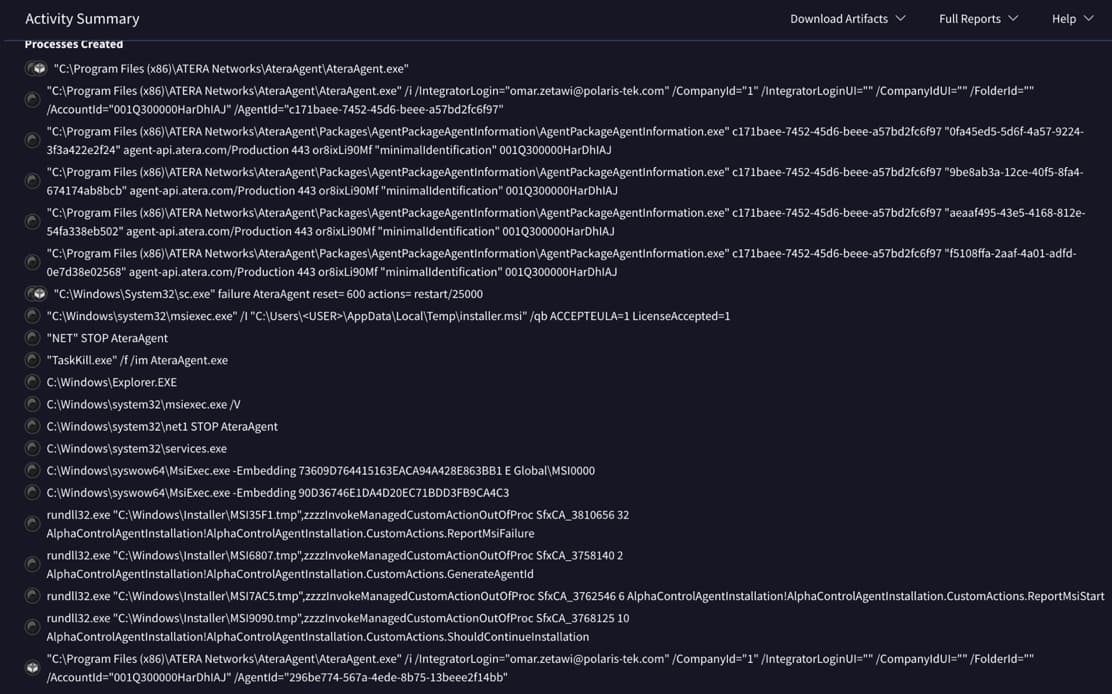Click the Activity Summary title
The width and height of the screenshot is (1112, 694).
coord(82,19)
